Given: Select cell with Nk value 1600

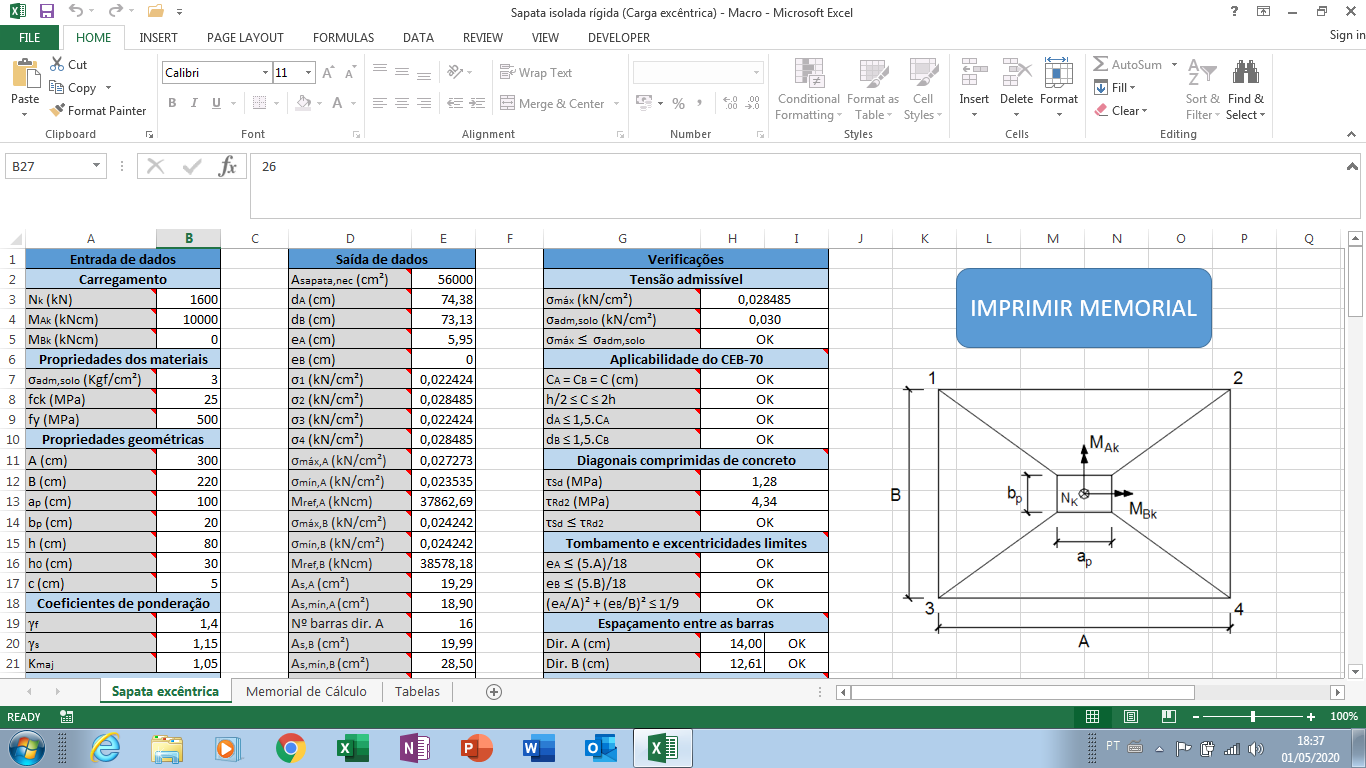Looking at the screenshot, I should (x=188, y=299).
